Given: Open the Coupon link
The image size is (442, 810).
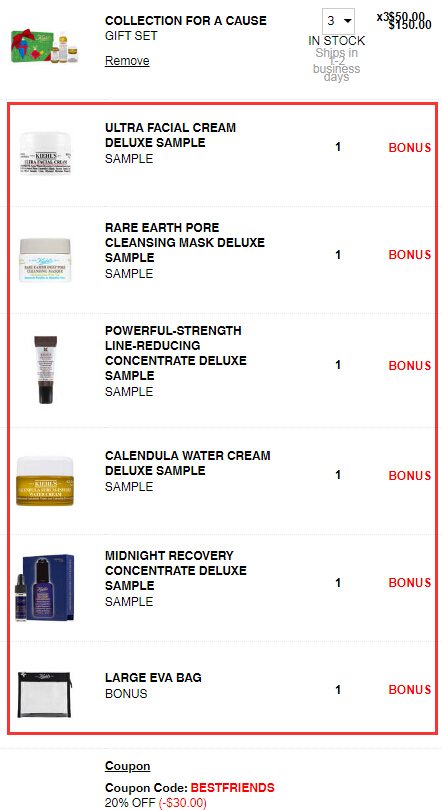Looking at the screenshot, I should [x=128, y=766].
